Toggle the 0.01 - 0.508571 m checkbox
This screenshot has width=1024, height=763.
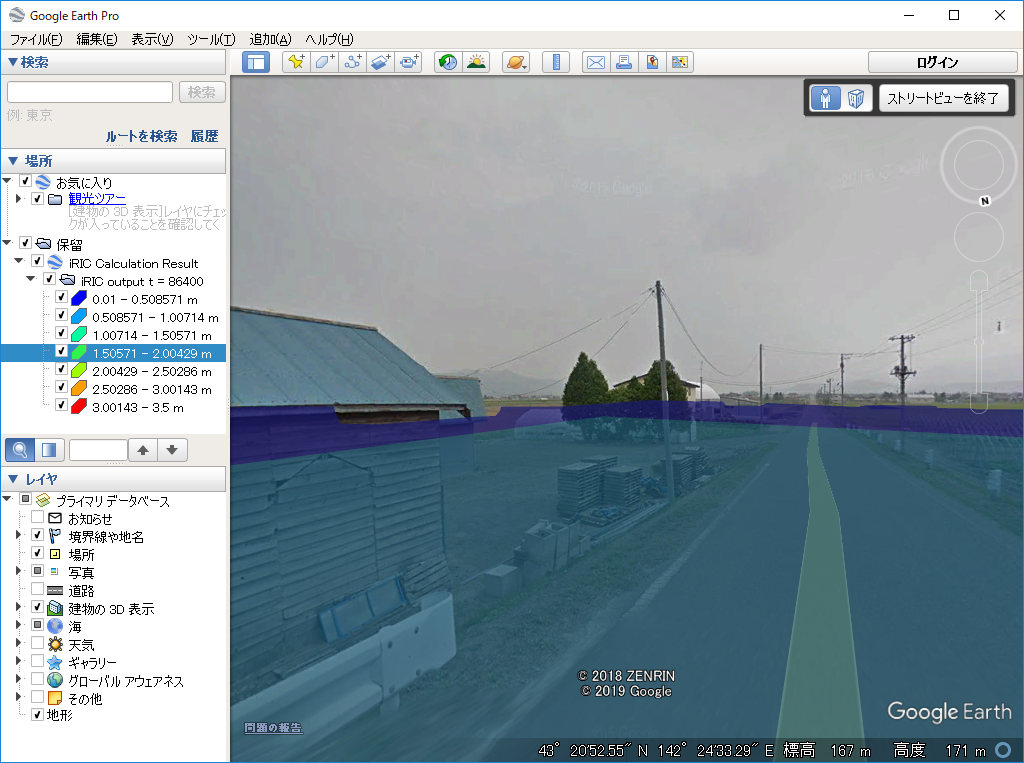click(x=62, y=298)
